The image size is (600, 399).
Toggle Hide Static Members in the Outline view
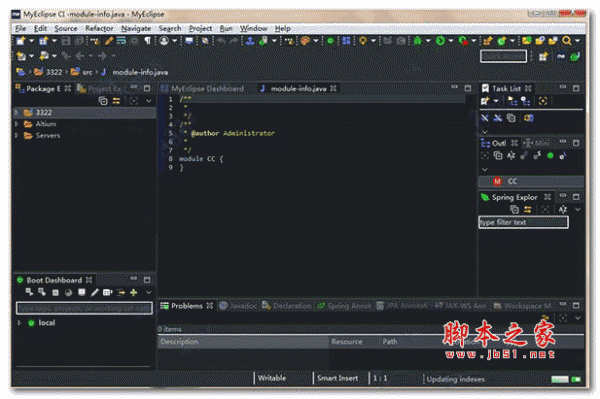coord(537,155)
